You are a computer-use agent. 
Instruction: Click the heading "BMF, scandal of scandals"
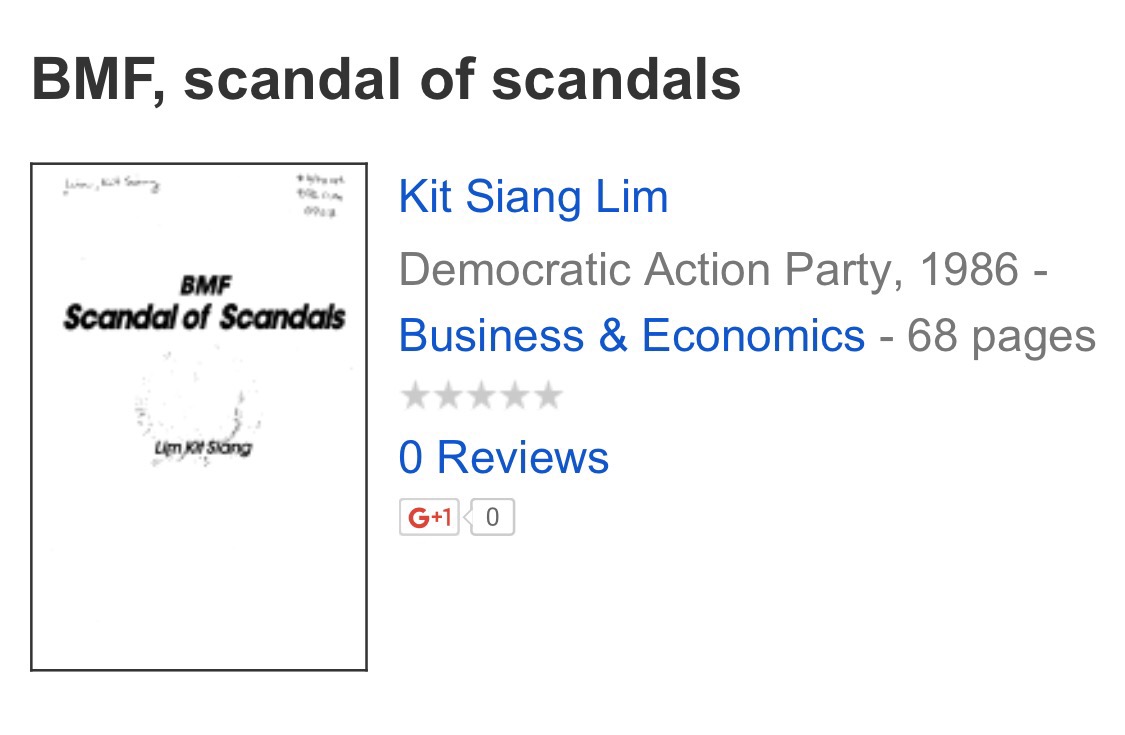tap(386, 80)
